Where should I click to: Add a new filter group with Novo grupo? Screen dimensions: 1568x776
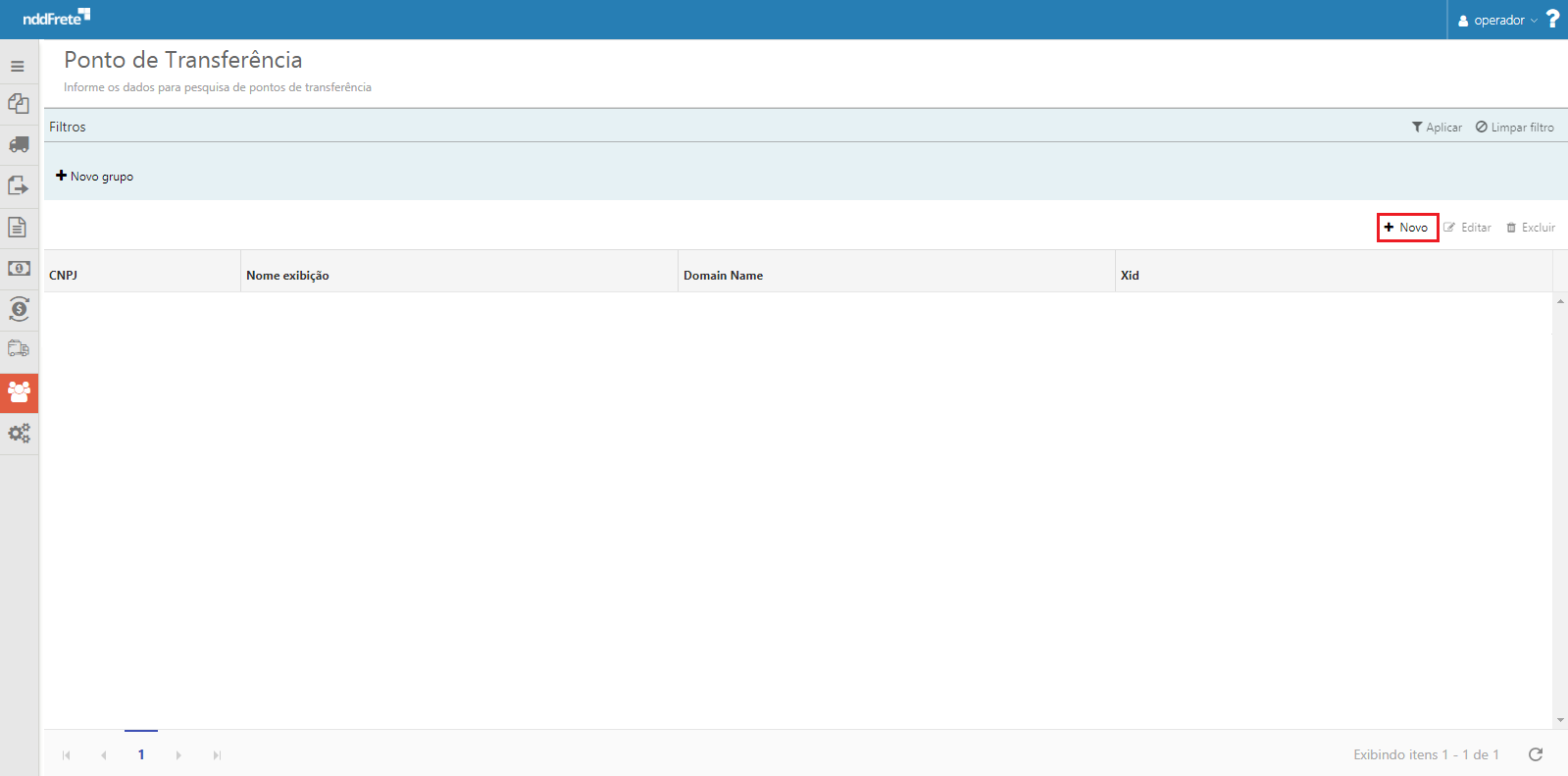[95, 177]
